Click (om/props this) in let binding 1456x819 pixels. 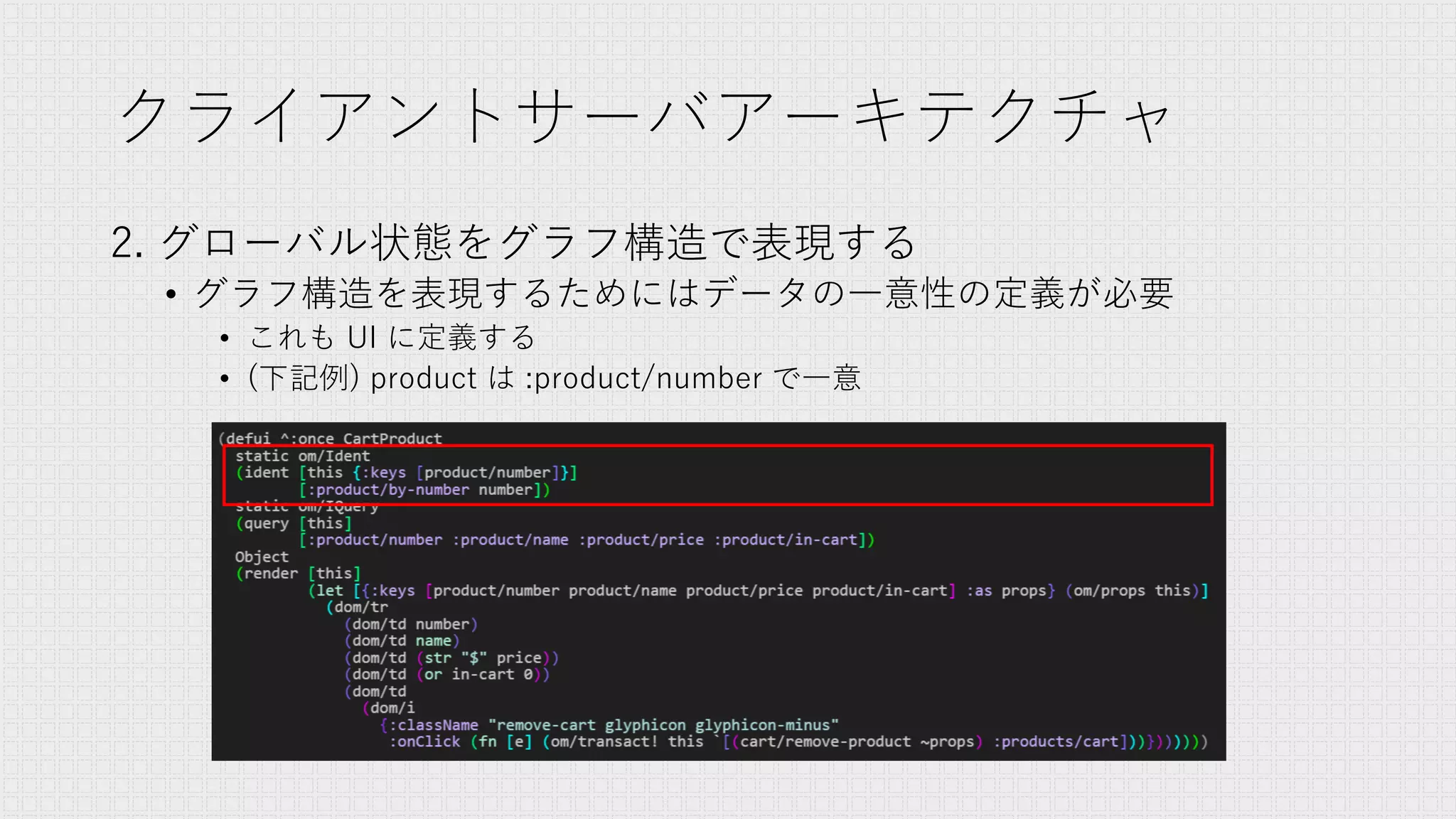tap(1131, 591)
